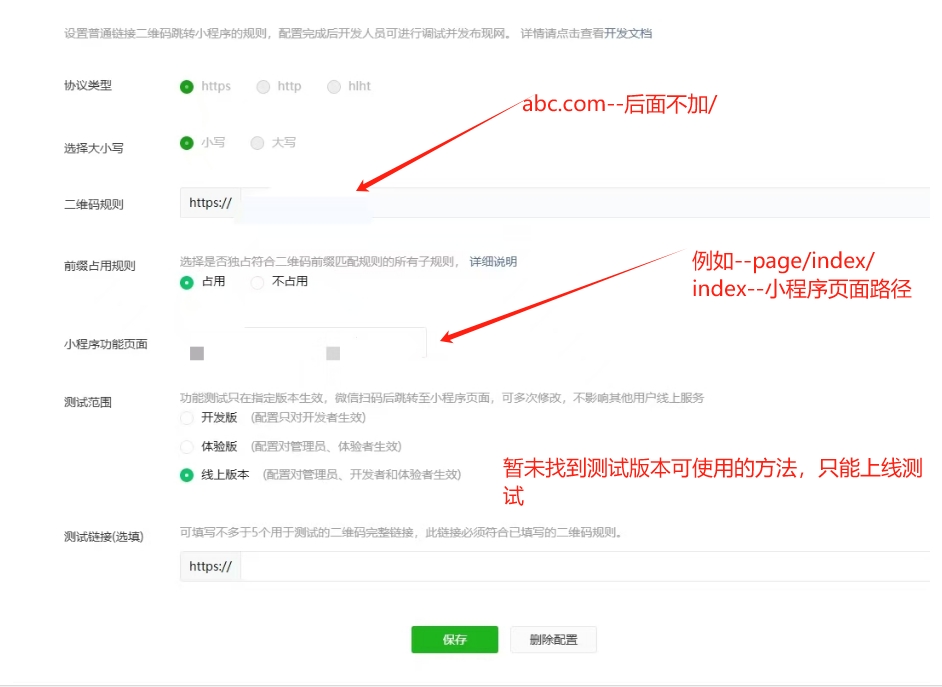Click the 测试链接(选填) label
The image size is (942, 687).
pyautogui.click(x=104, y=536)
